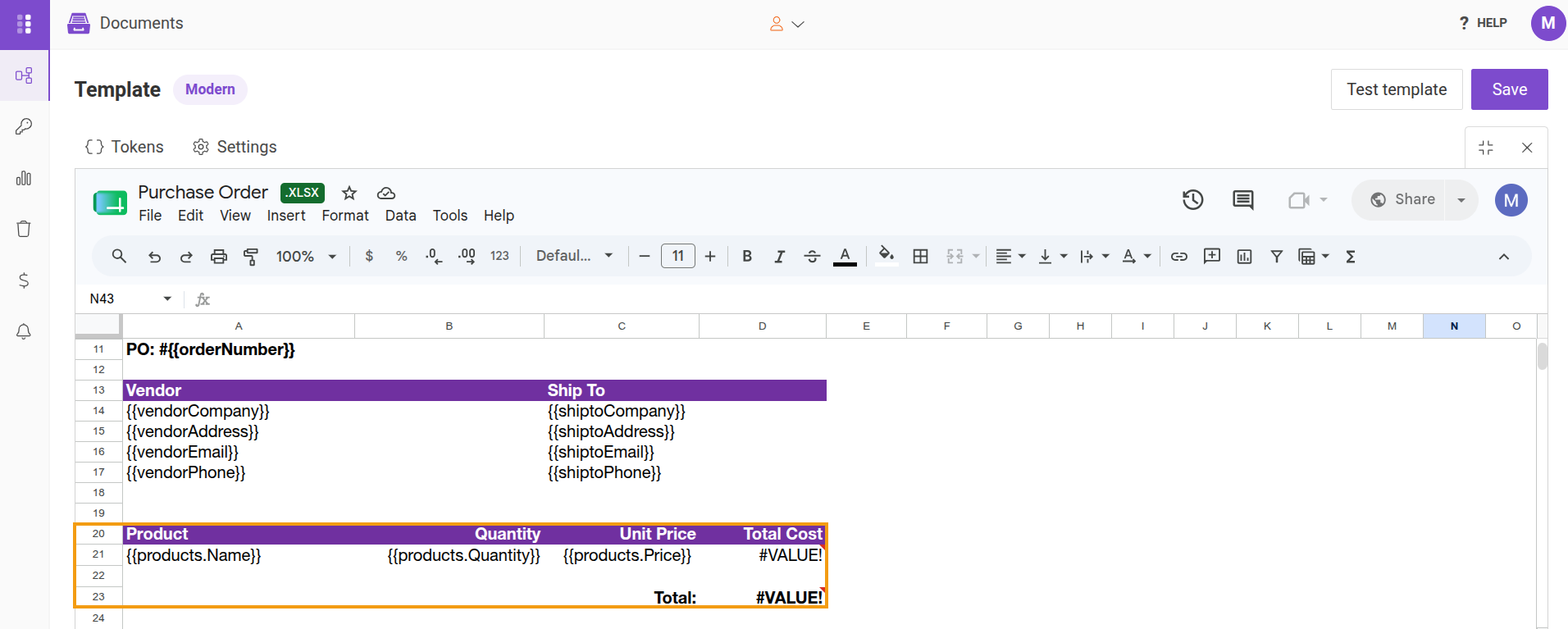Expand the merge cells dropdown arrow
The image size is (1568, 629).
pos(976,257)
